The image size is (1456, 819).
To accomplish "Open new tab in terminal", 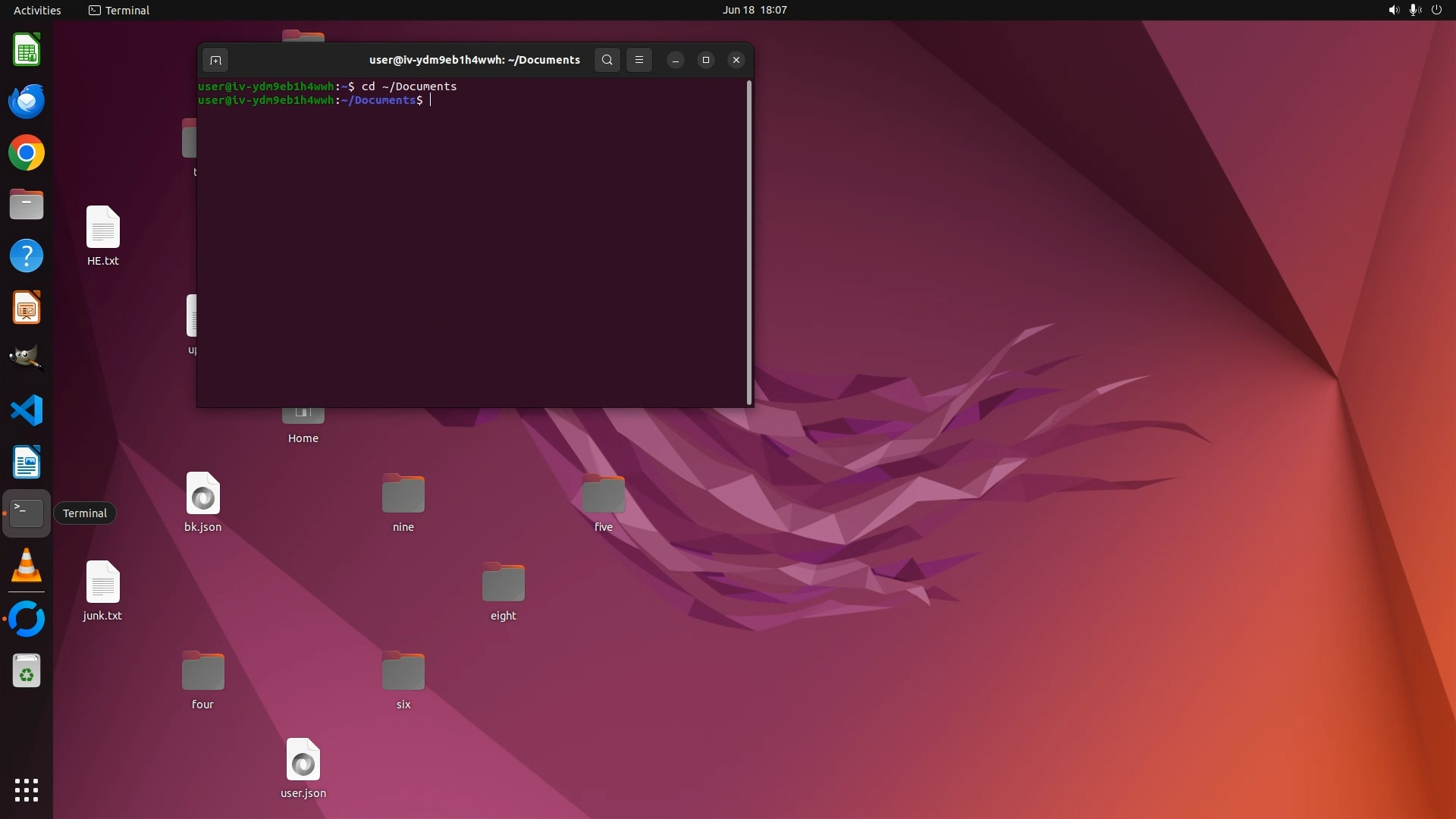I will 215,60.
